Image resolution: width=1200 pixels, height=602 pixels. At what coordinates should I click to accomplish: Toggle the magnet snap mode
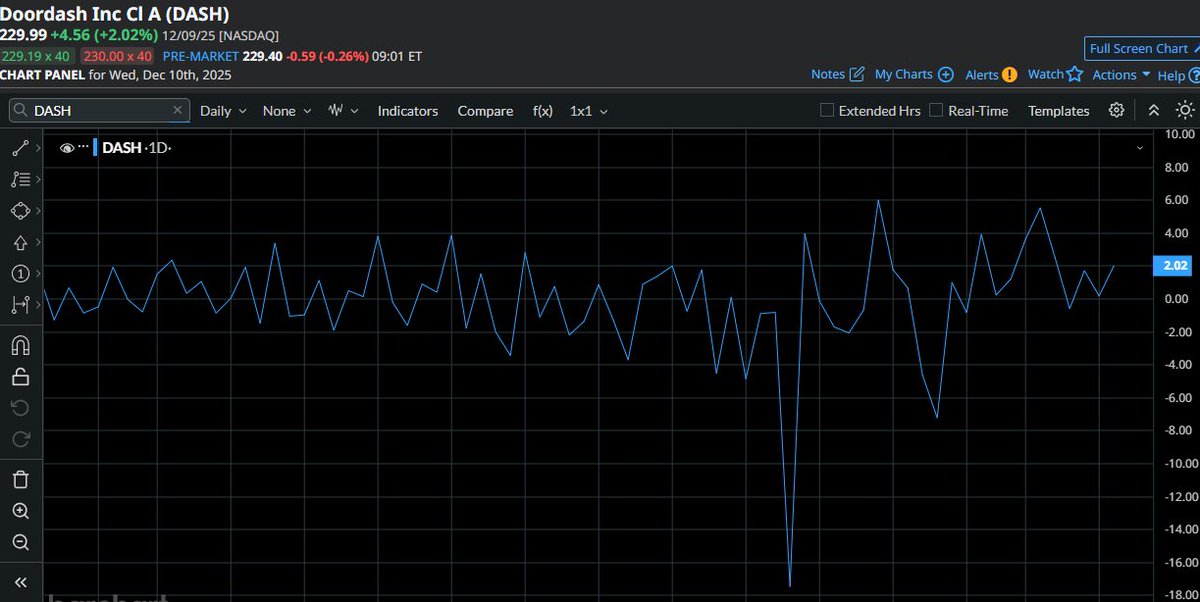click(20, 345)
